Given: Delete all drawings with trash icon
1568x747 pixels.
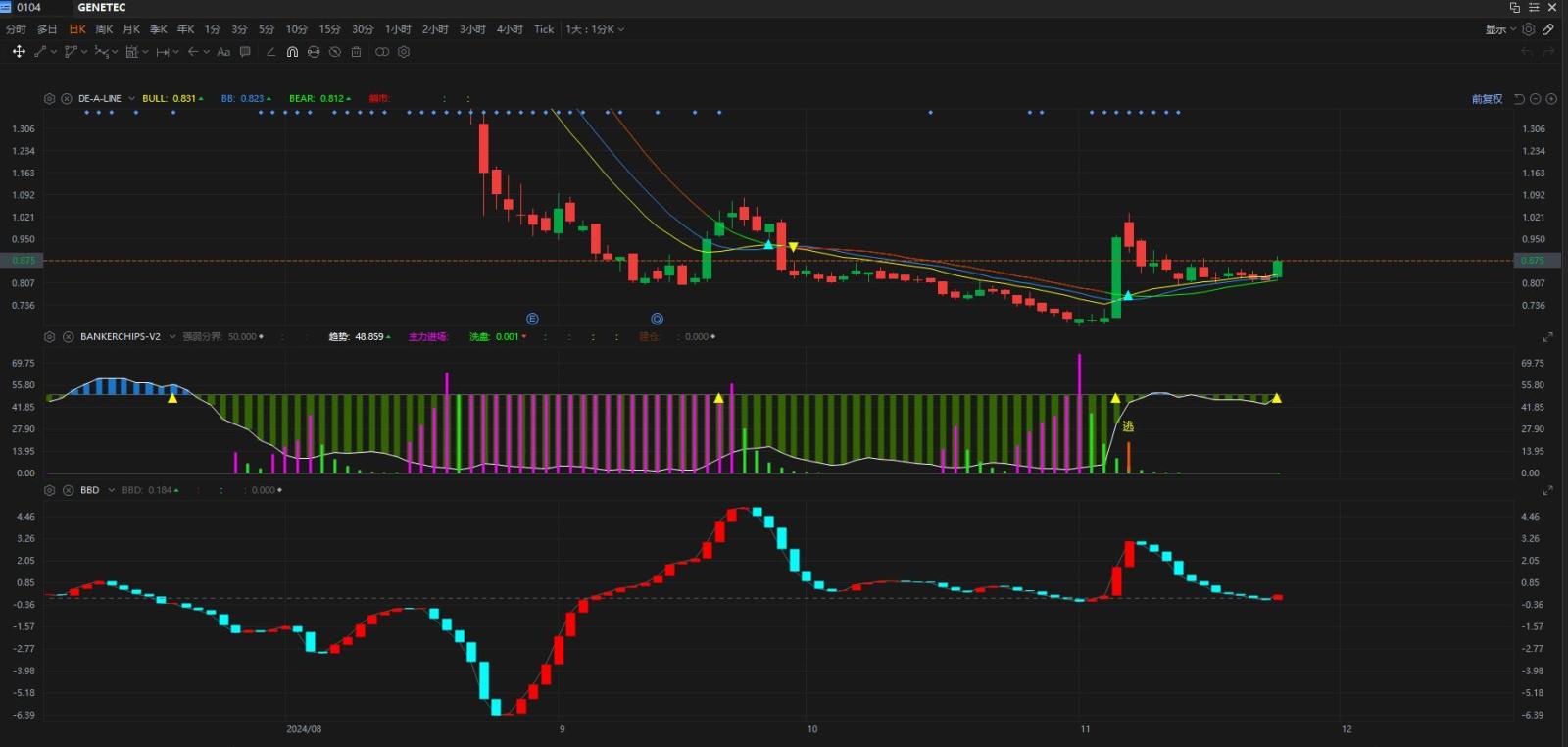Looking at the screenshot, I should point(356,52).
